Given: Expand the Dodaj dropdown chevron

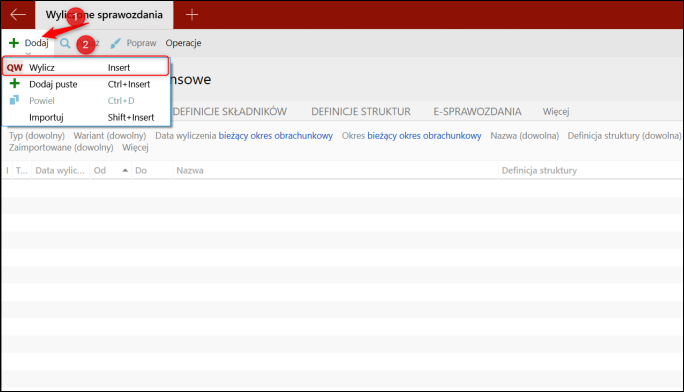Looking at the screenshot, I should pos(28,54).
